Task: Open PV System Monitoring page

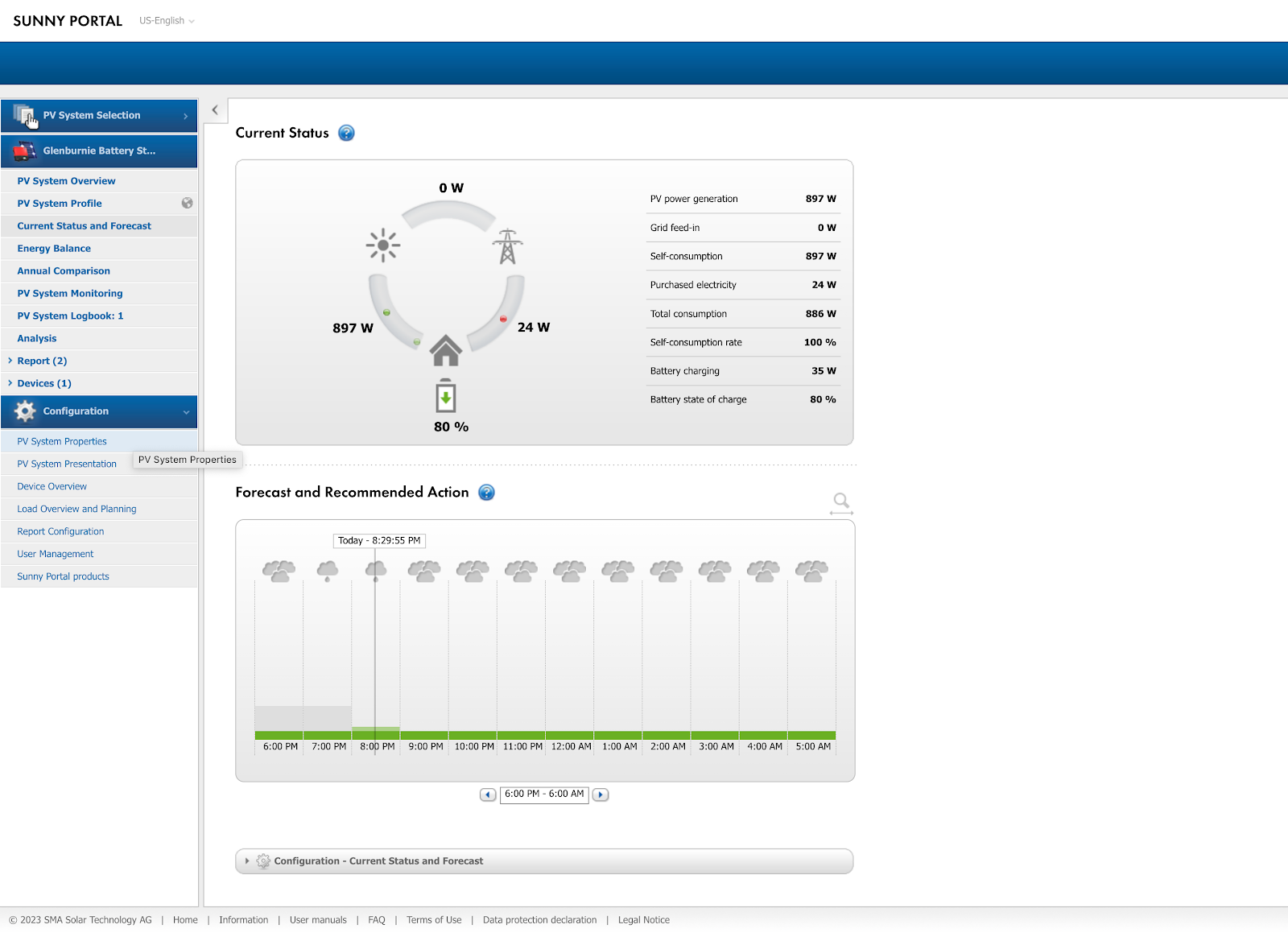Action: (x=70, y=294)
